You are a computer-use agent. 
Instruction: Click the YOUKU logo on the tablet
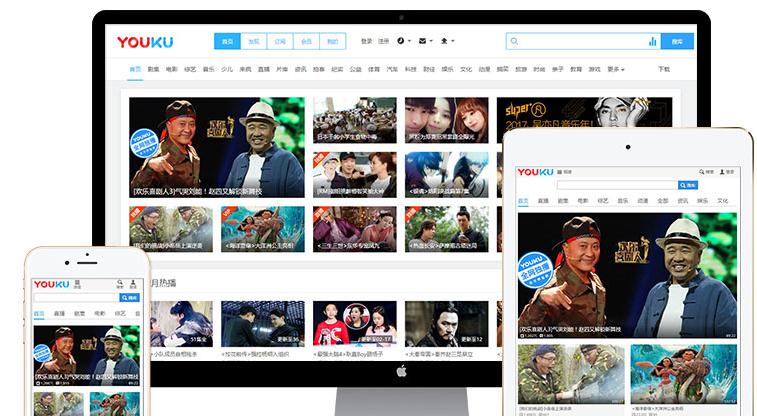coord(535,172)
